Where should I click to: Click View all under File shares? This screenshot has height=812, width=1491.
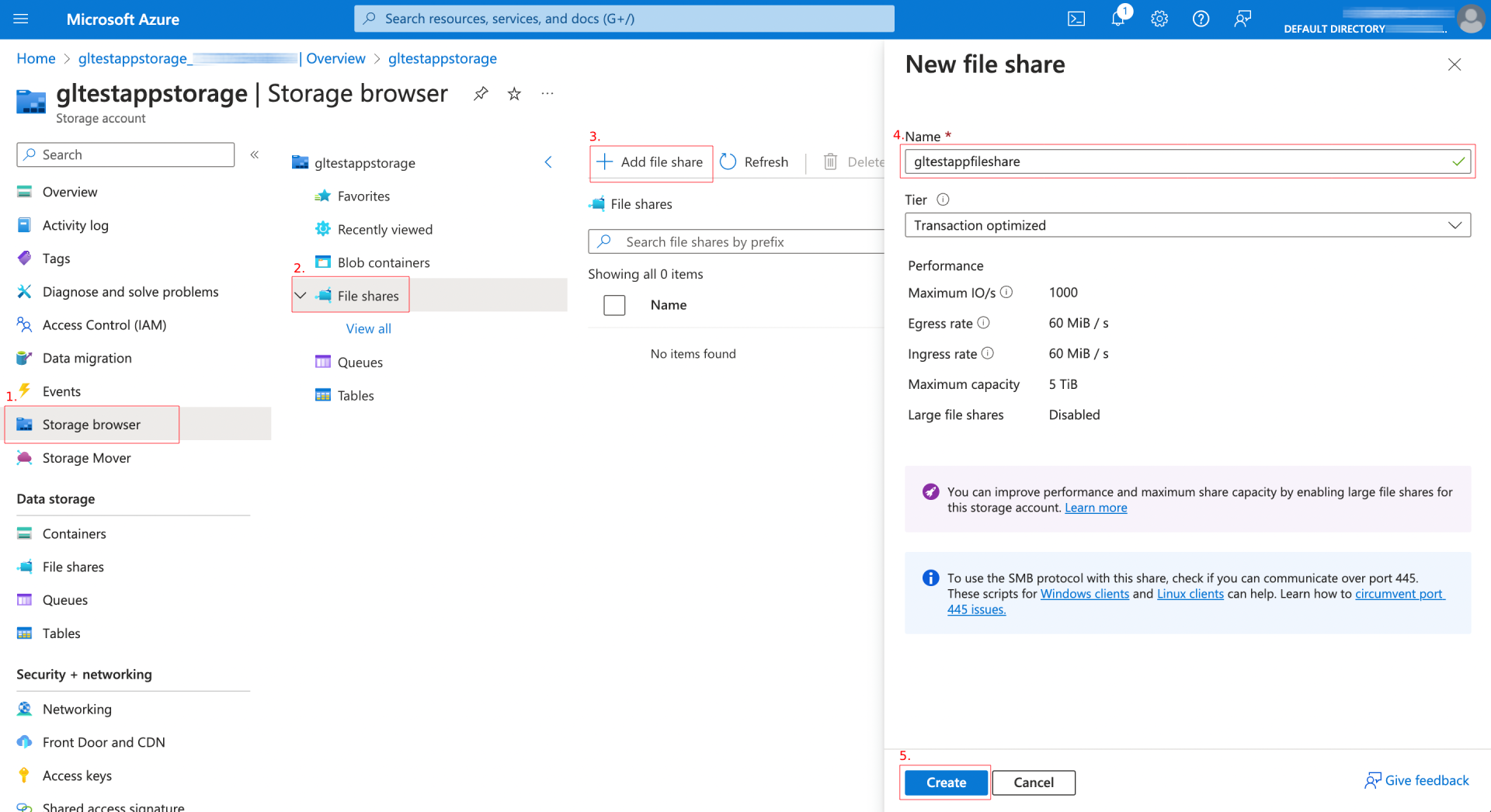point(368,329)
